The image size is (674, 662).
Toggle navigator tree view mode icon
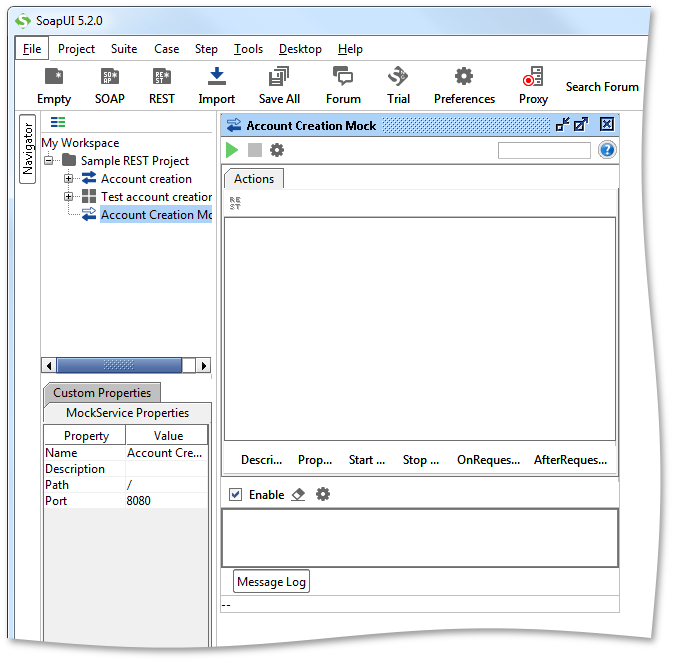coord(58,123)
